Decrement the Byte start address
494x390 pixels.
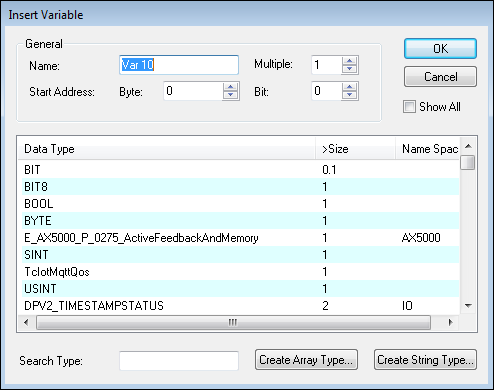coord(231,95)
